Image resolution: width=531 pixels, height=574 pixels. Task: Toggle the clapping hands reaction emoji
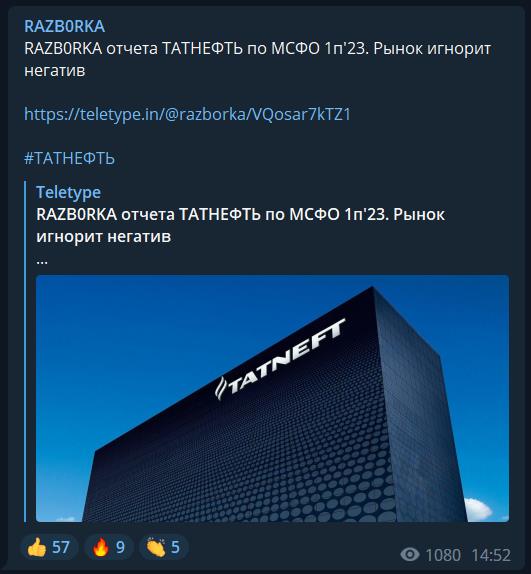click(x=156, y=548)
